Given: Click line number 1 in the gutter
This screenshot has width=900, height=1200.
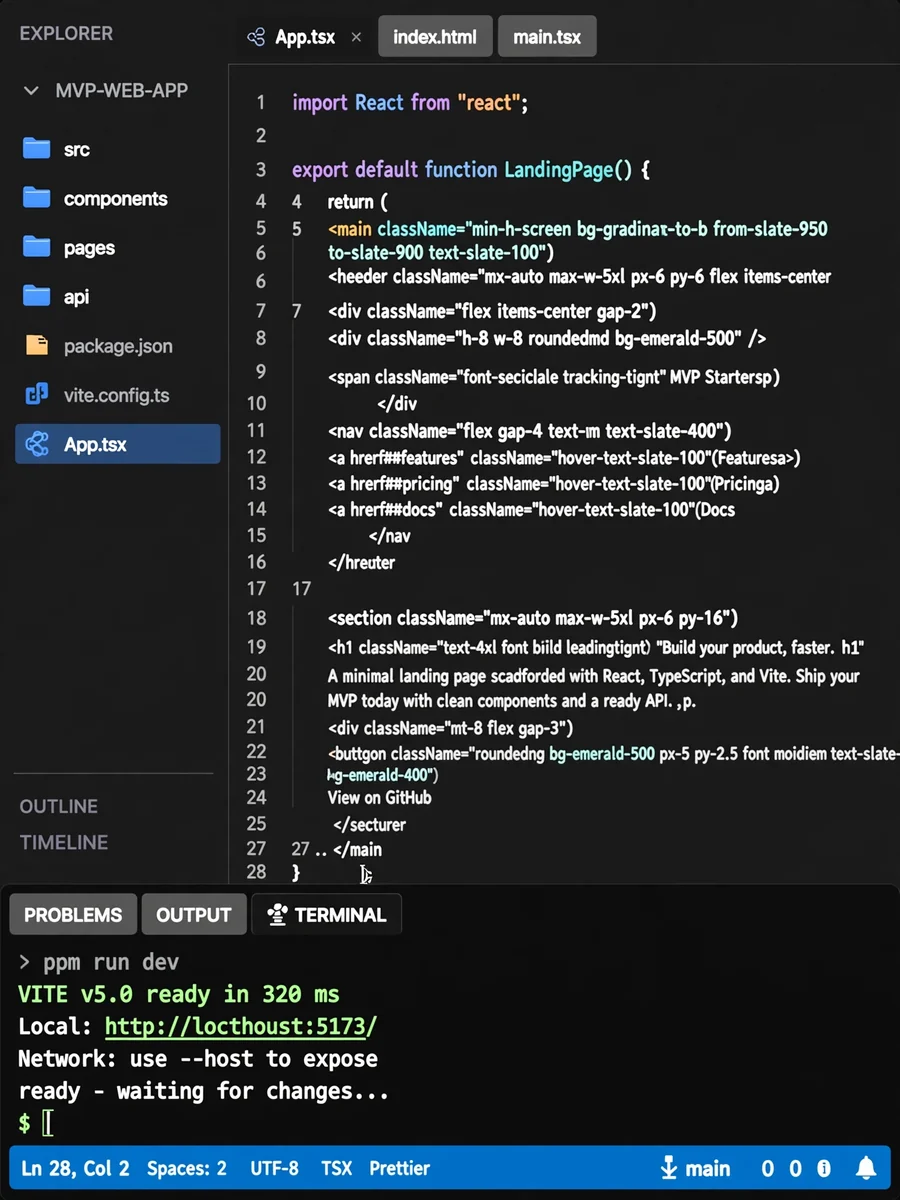Looking at the screenshot, I should (261, 102).
